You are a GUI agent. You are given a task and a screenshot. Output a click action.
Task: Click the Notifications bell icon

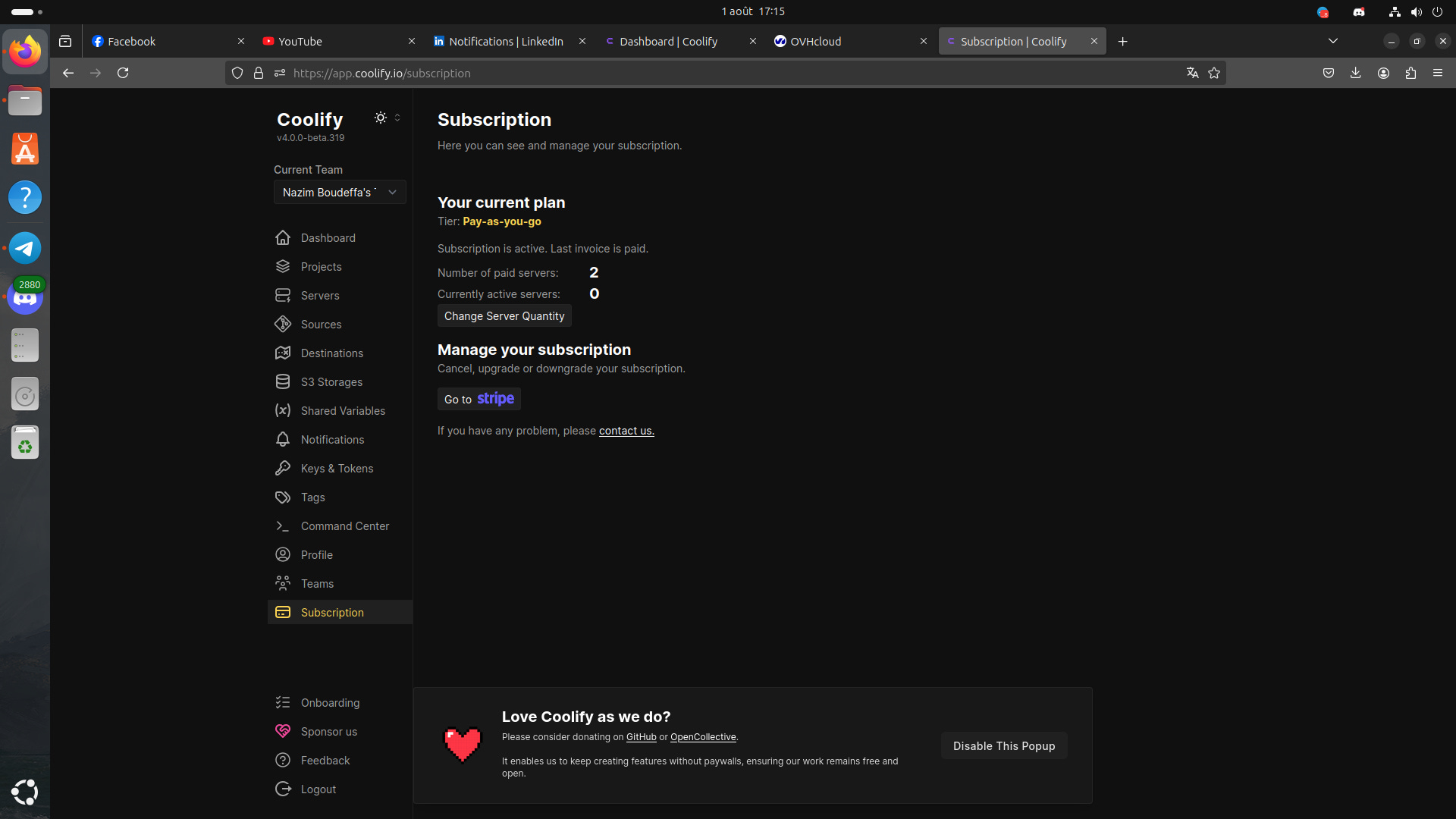(x=283, y=440)
